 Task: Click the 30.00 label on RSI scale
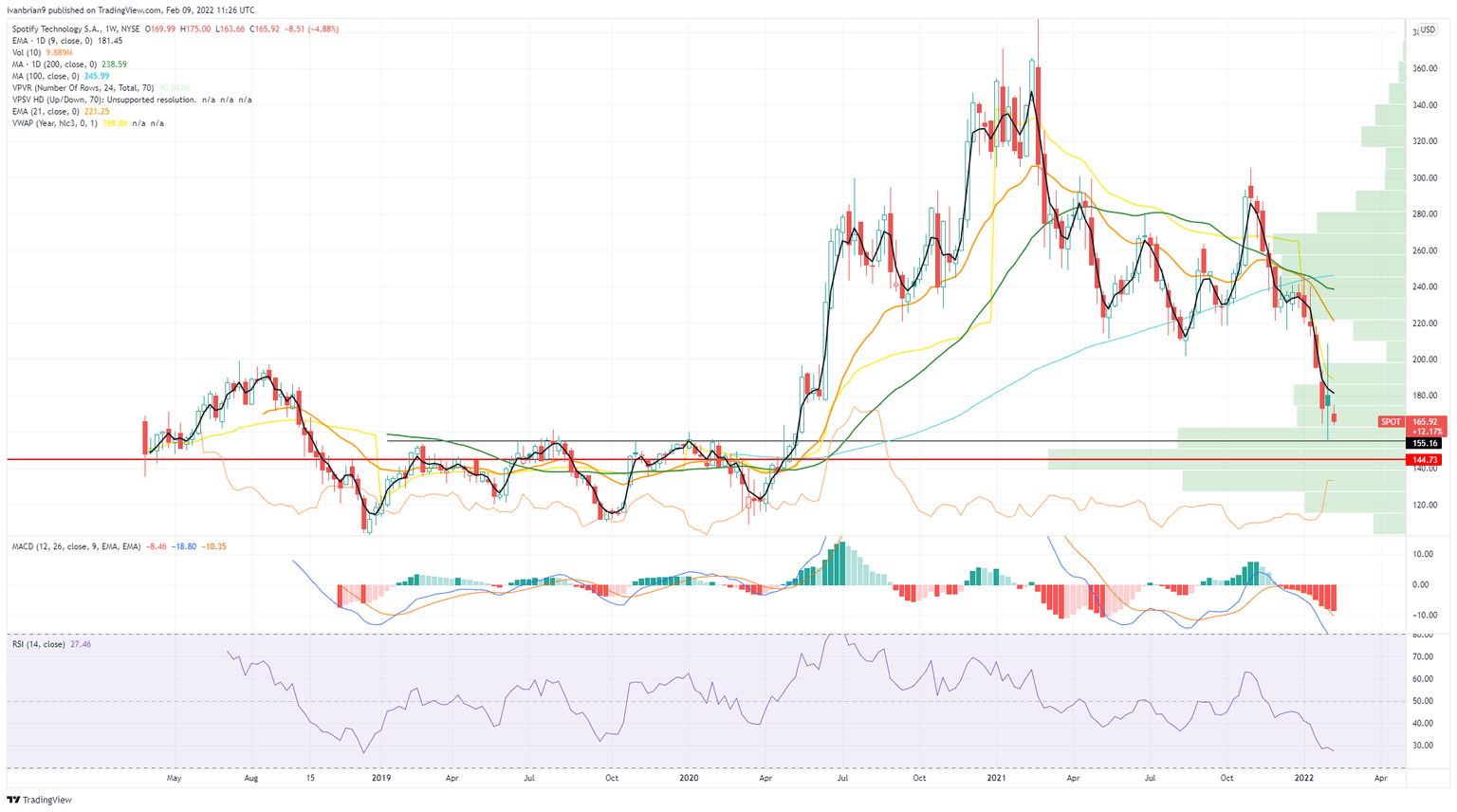pyautogui.click(x=1423, y=746)
